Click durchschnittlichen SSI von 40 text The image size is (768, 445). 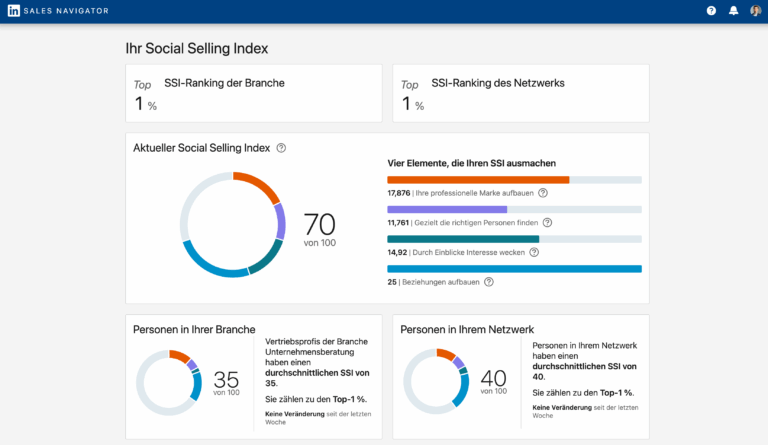click(584, 372)
